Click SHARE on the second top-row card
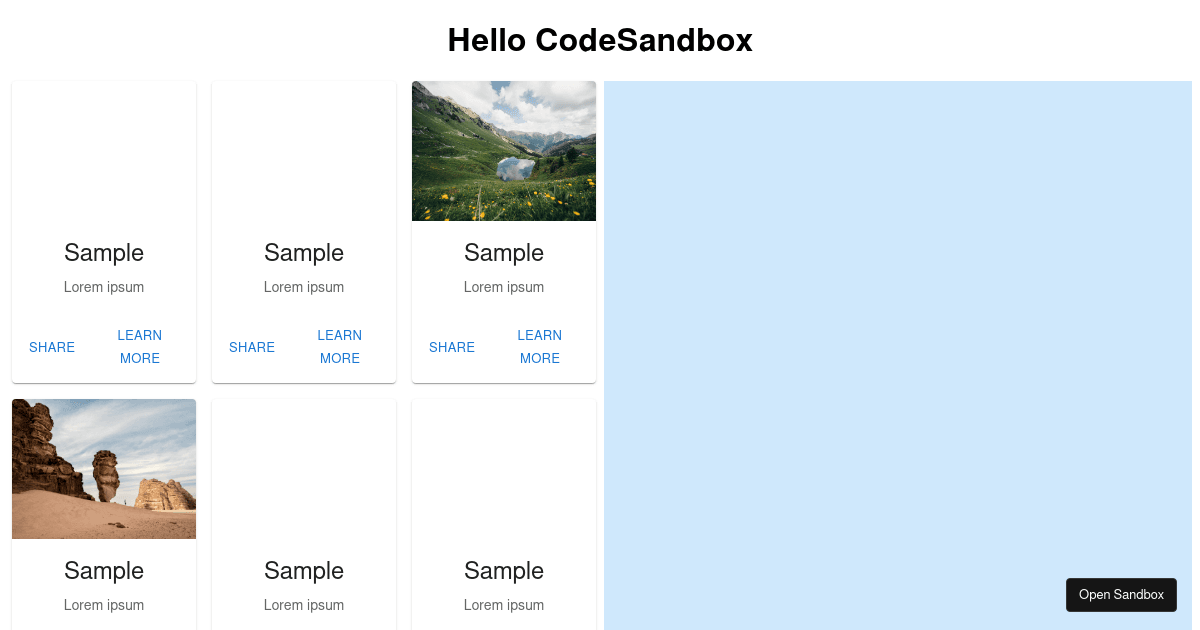The image size is (1200, 630). [252, 347]
